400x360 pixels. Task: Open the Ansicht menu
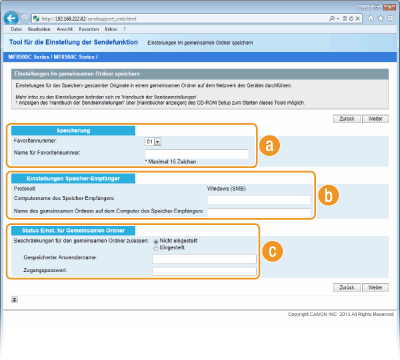(64, 29)
